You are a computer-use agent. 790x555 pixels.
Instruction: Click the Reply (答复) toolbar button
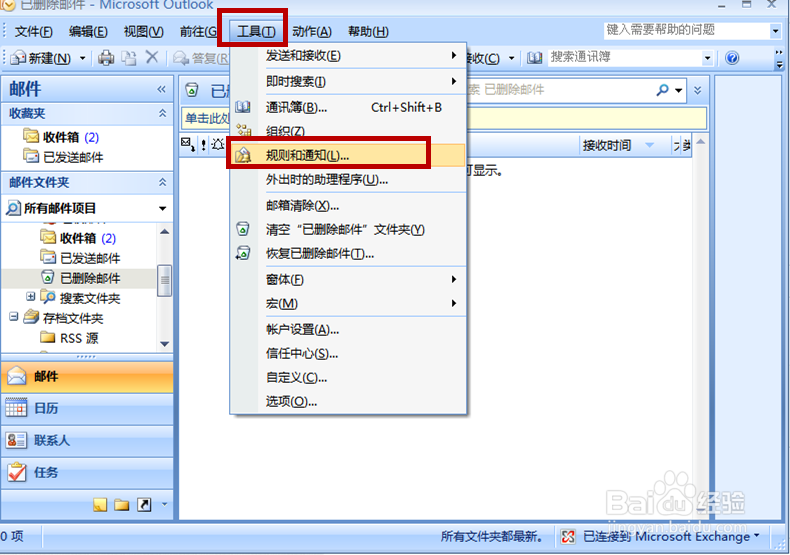[x=201, y=58]
